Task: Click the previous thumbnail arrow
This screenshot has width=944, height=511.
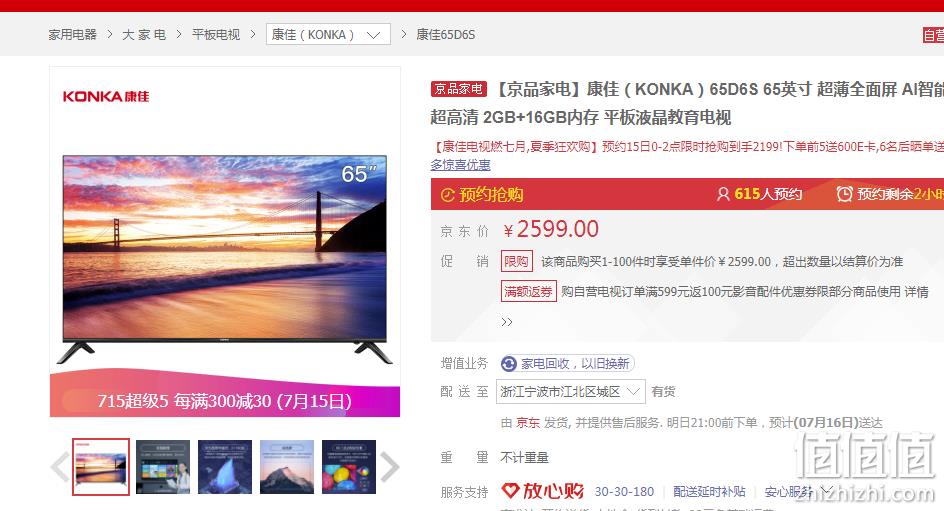Action: [60, 467]
